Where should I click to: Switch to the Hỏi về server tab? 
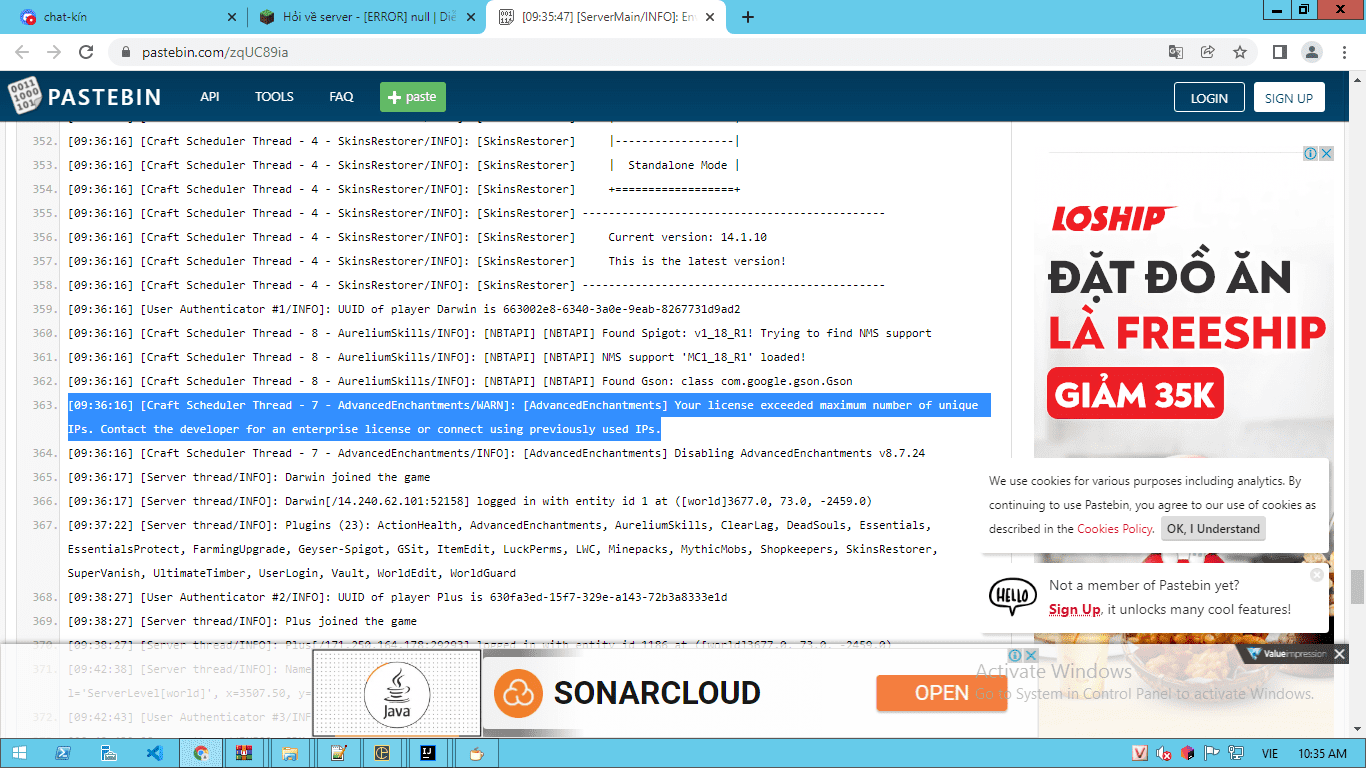point(366,17)
